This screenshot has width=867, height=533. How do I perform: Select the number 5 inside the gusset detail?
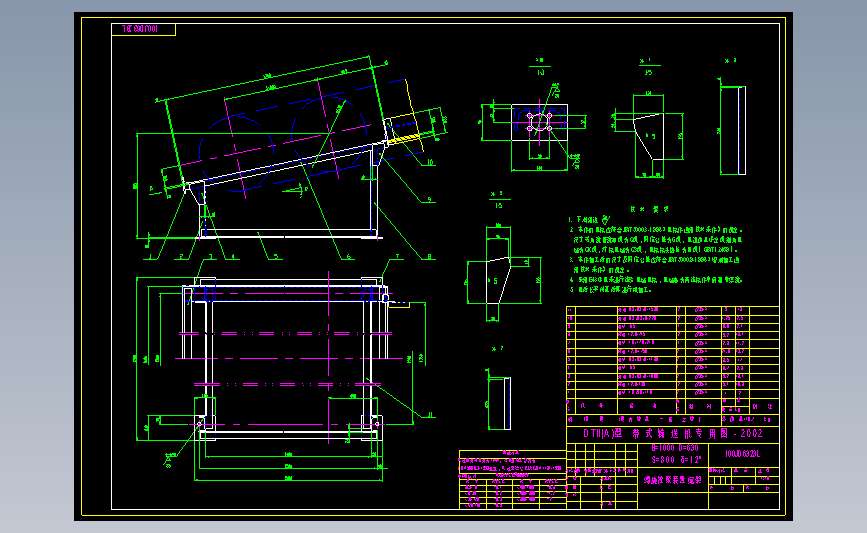[495, 281]
